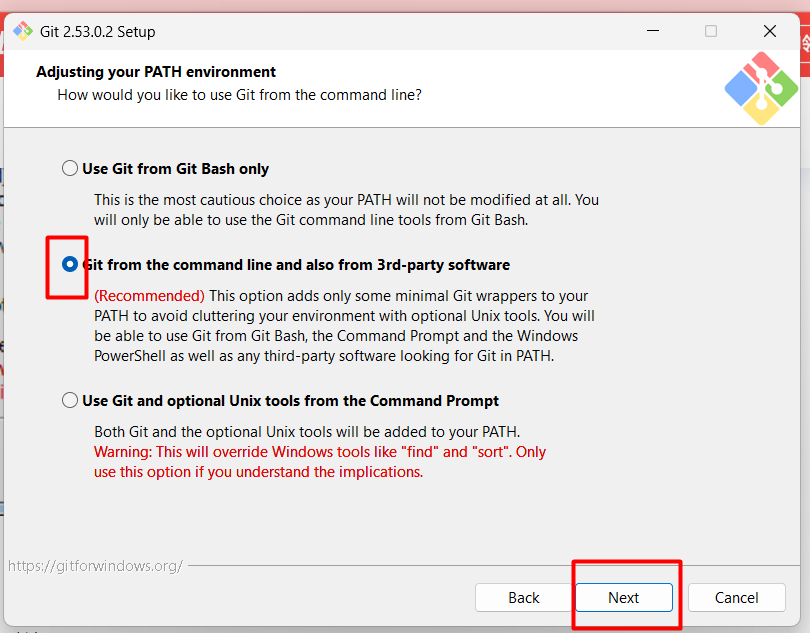Image resolution: width=810 pixels, height=633 pixels.
Task: Go Back to previous setup page
Action: 523,597
